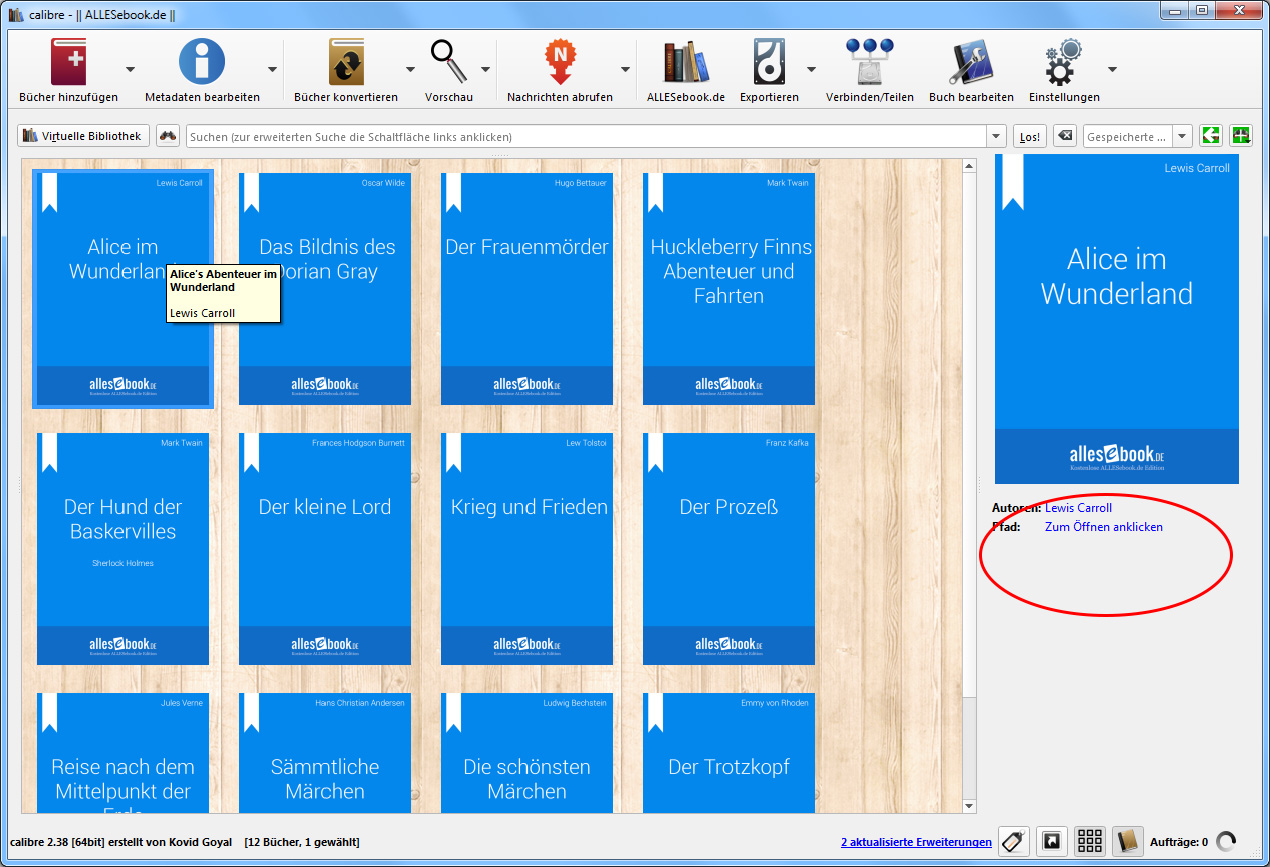
Task: Open the Gespeicherte searches dropdown
Action: pos(1182,136)
